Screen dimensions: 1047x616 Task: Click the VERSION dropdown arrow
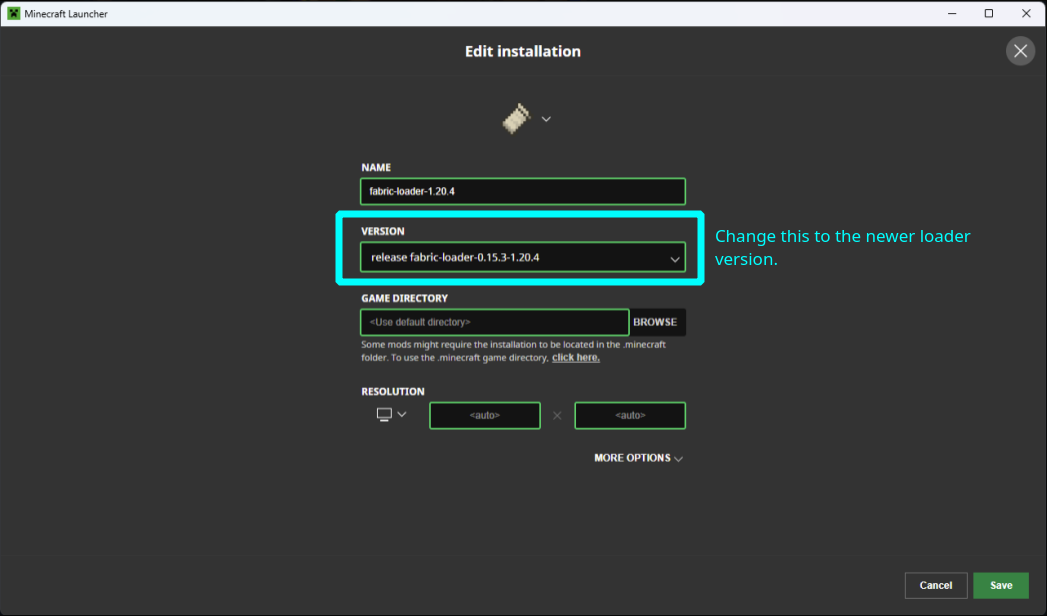(x=676, y=257)
